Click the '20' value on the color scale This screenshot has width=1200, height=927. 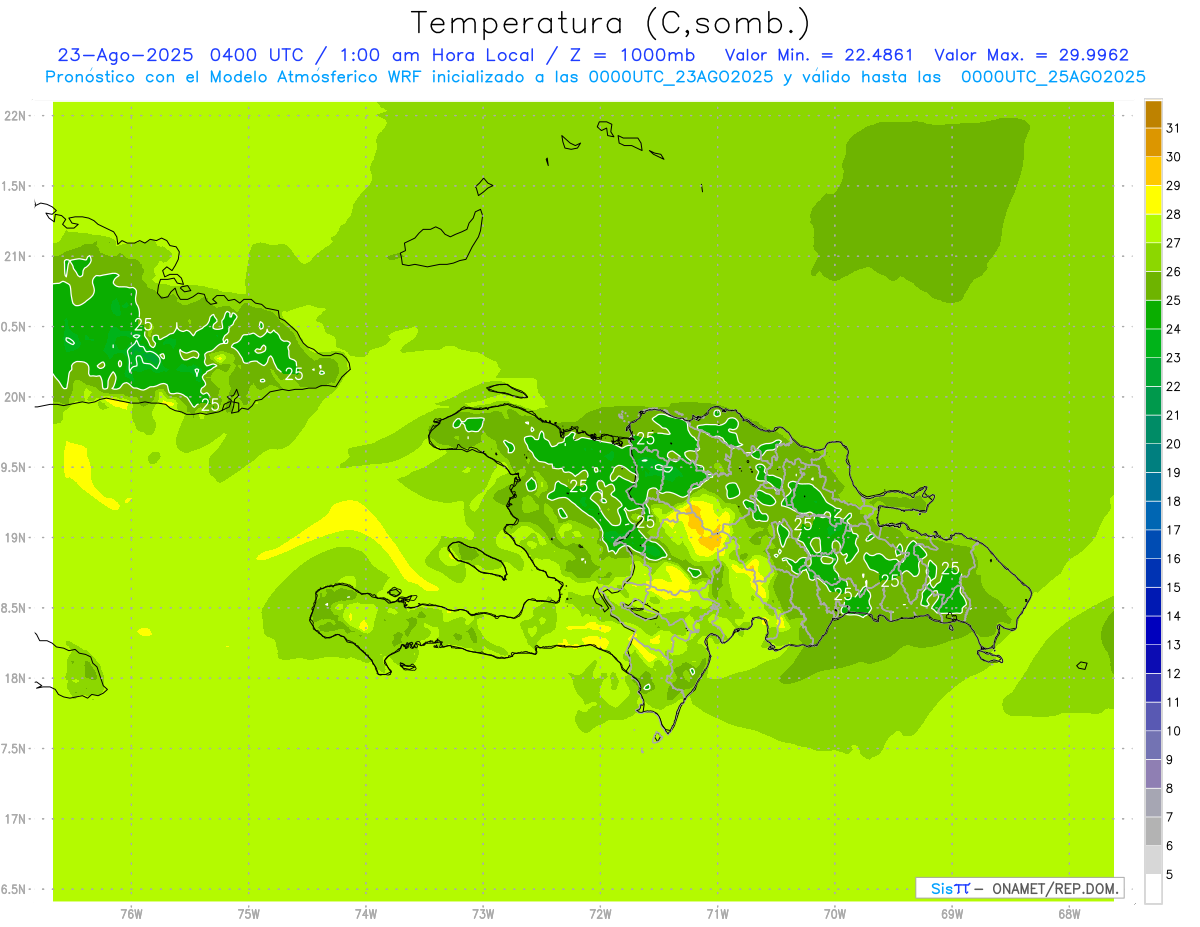click(x=1174, y=444)
